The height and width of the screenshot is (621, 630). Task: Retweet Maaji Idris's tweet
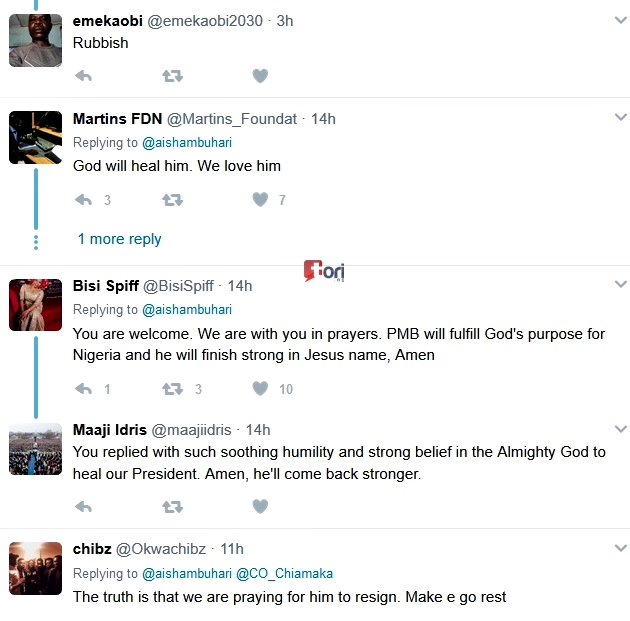pyautogui.click(x=172, y=507)
